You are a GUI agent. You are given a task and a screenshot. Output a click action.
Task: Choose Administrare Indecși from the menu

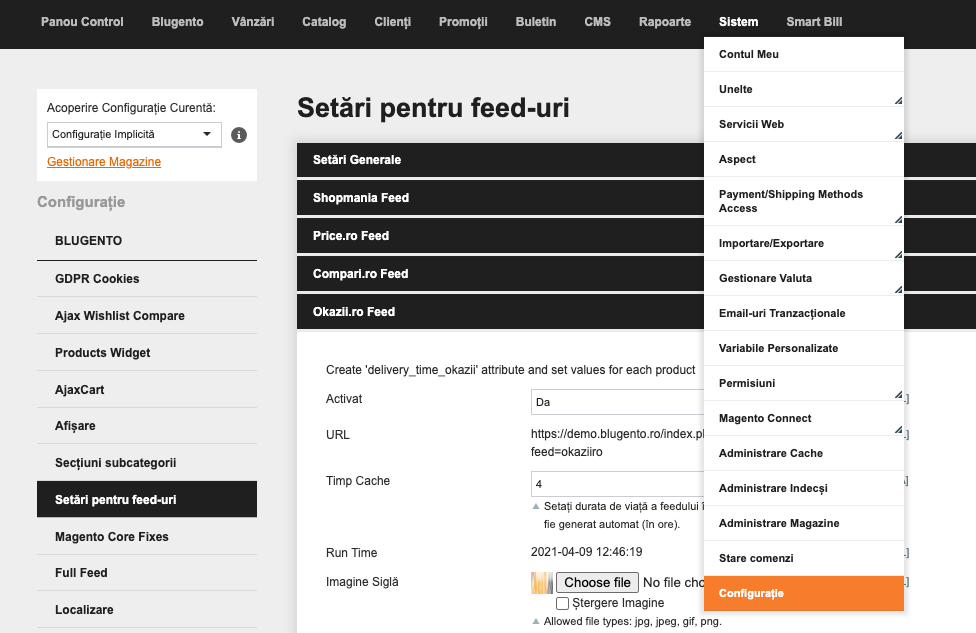tap(804, 488)
